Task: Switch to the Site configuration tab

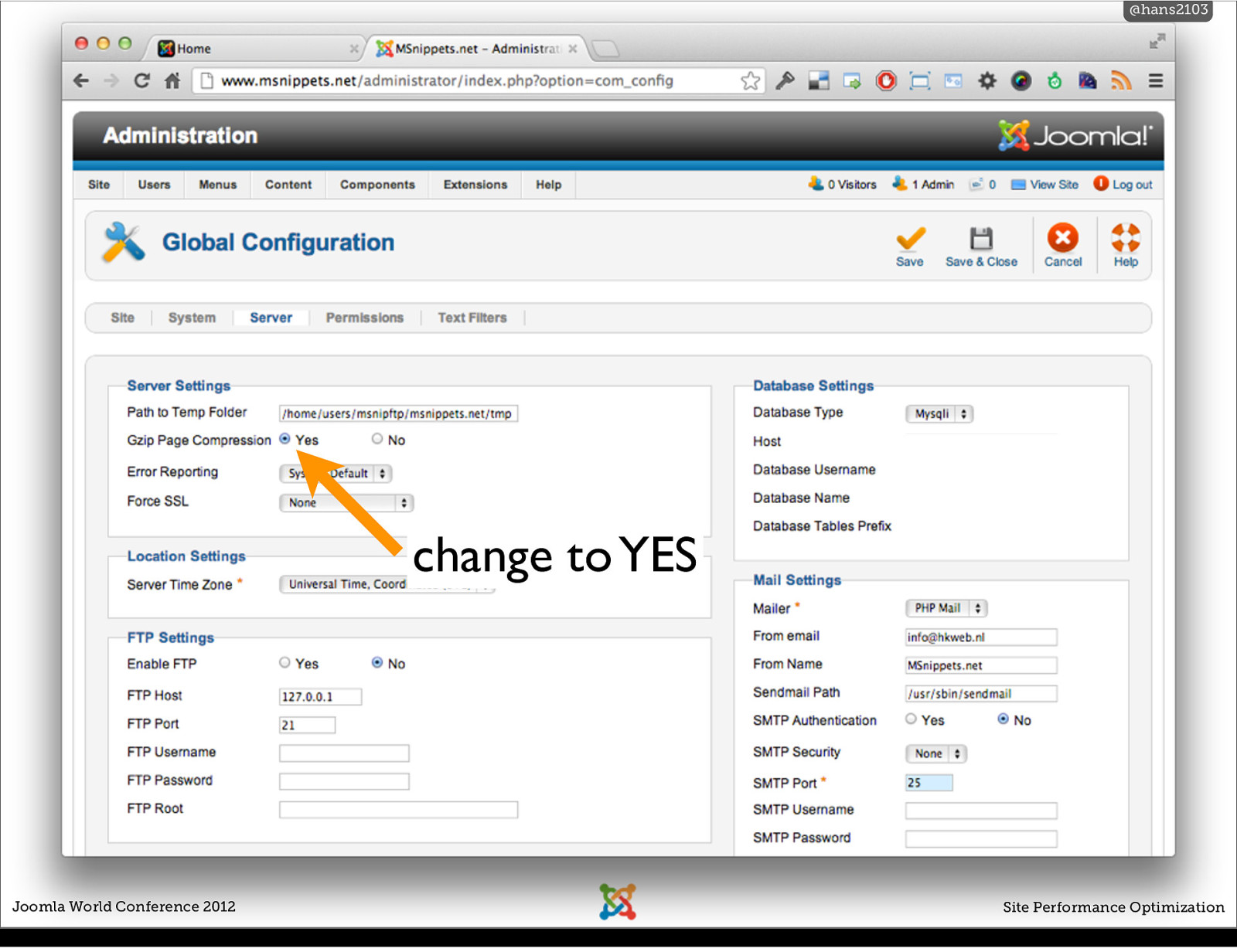Action: click(x=122, y=318)
